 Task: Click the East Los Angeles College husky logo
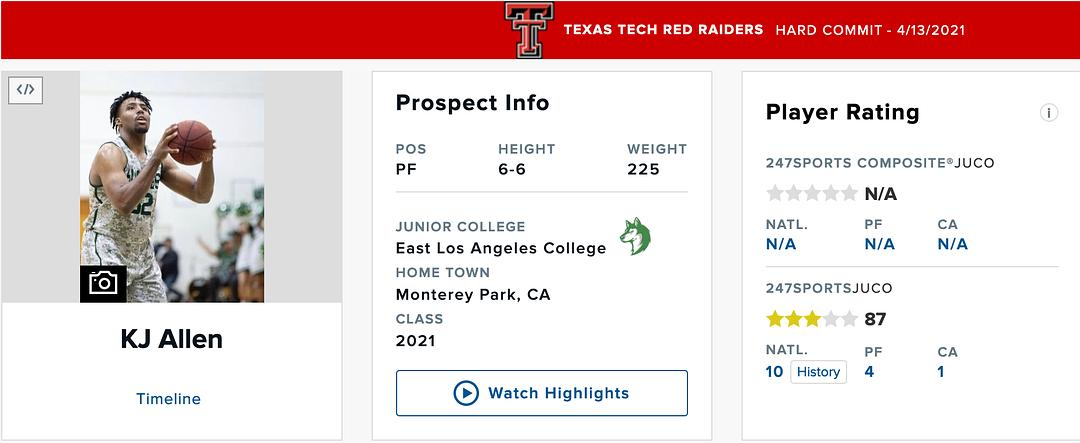coord(635,236)
